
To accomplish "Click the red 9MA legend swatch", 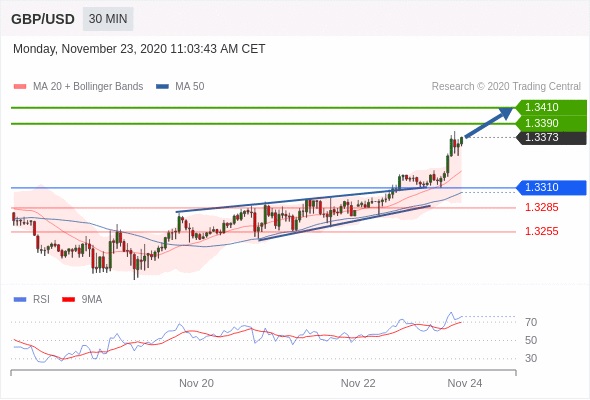I will 68,300.
